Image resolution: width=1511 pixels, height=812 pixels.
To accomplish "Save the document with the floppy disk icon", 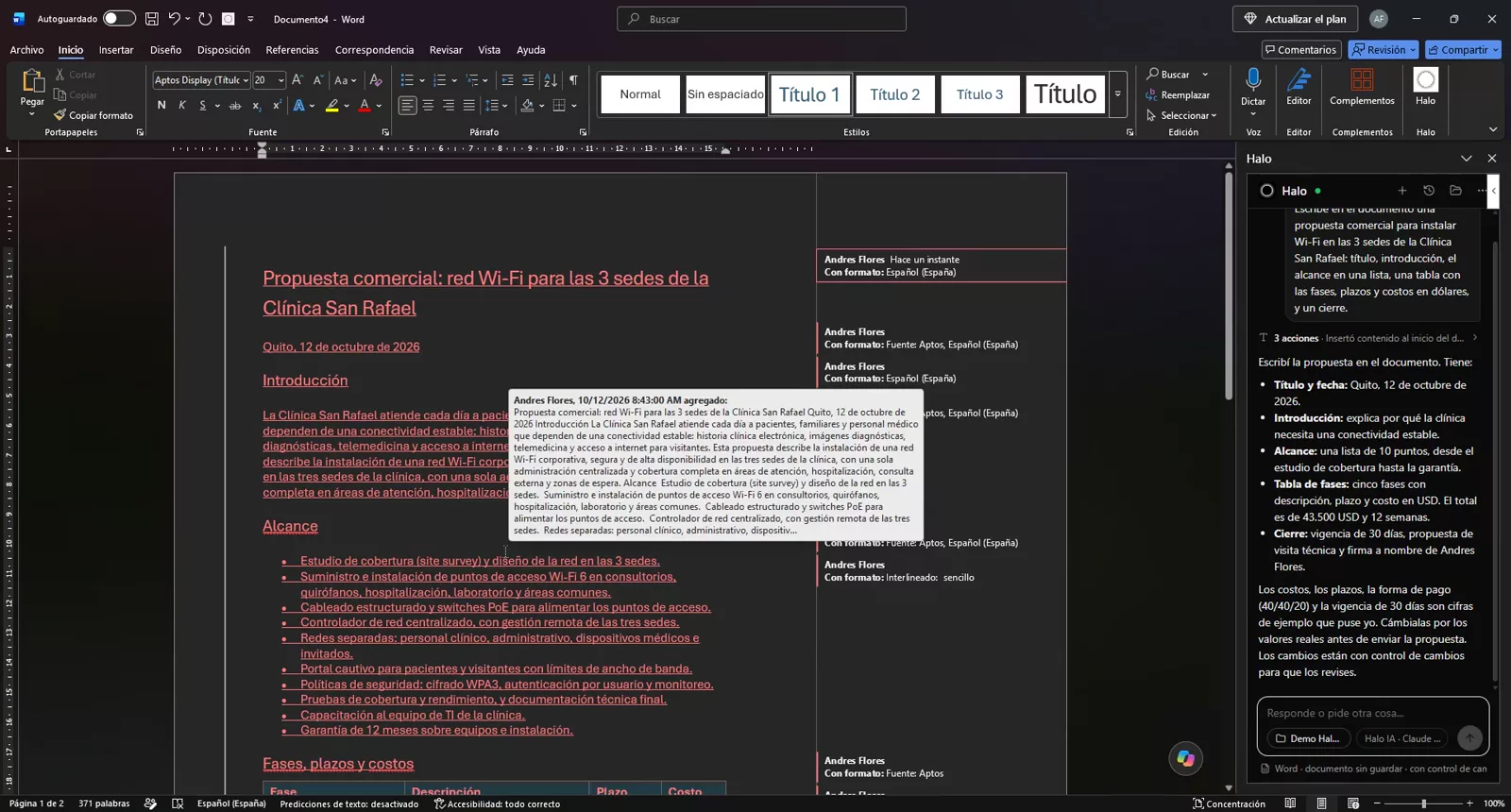I will [151, 19].
